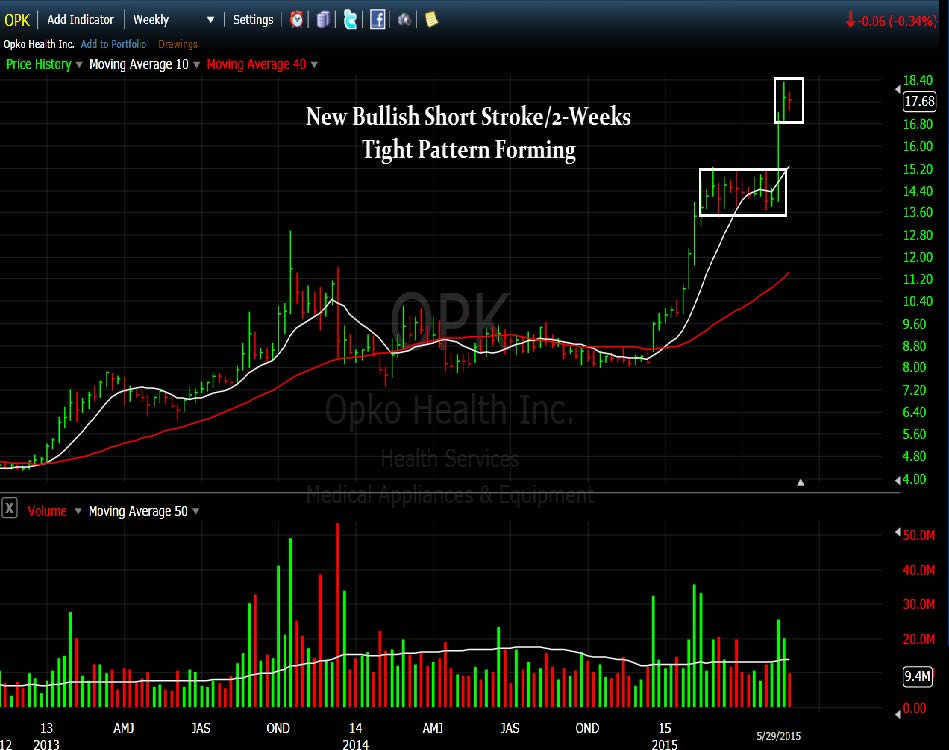Click the Volume label
This screenshot has height=750, width=949.
pyautogui.click(x=47, y=511)
